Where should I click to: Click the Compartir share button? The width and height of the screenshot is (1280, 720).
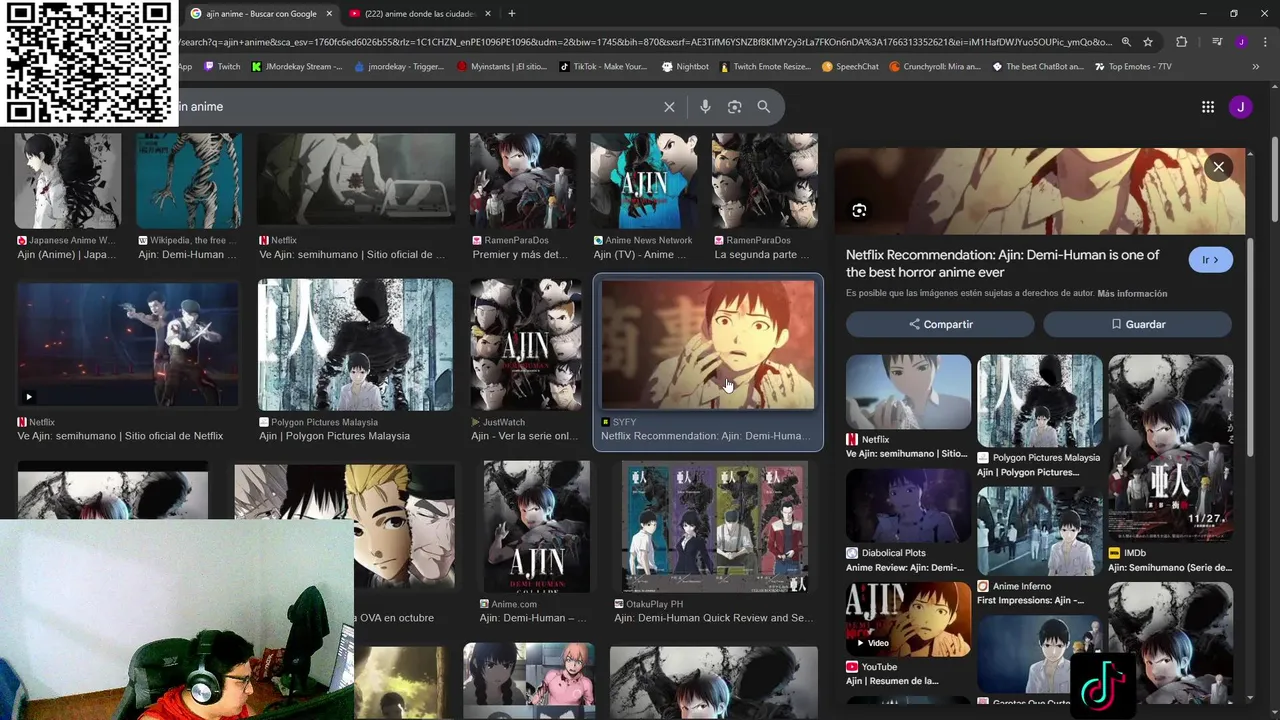click(x=940, y=324)
